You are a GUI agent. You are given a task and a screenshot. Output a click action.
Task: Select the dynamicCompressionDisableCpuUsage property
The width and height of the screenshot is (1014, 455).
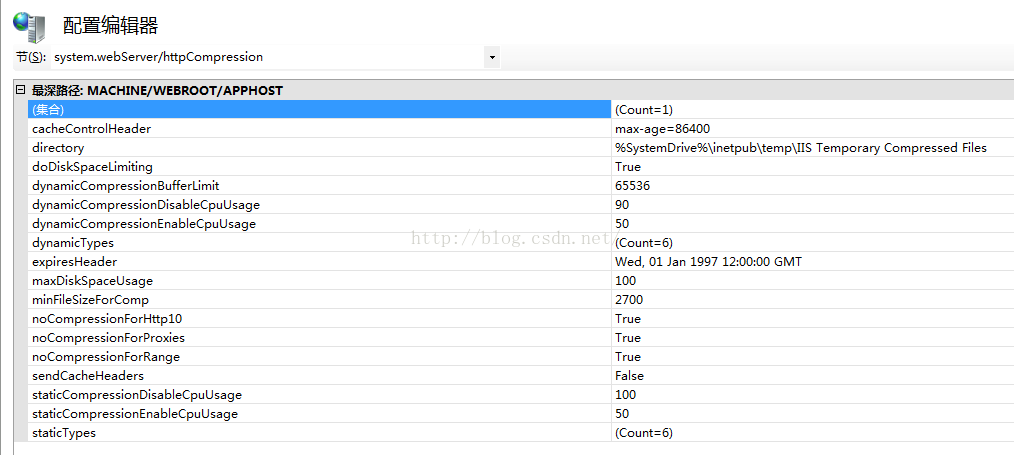coord(146,205)
